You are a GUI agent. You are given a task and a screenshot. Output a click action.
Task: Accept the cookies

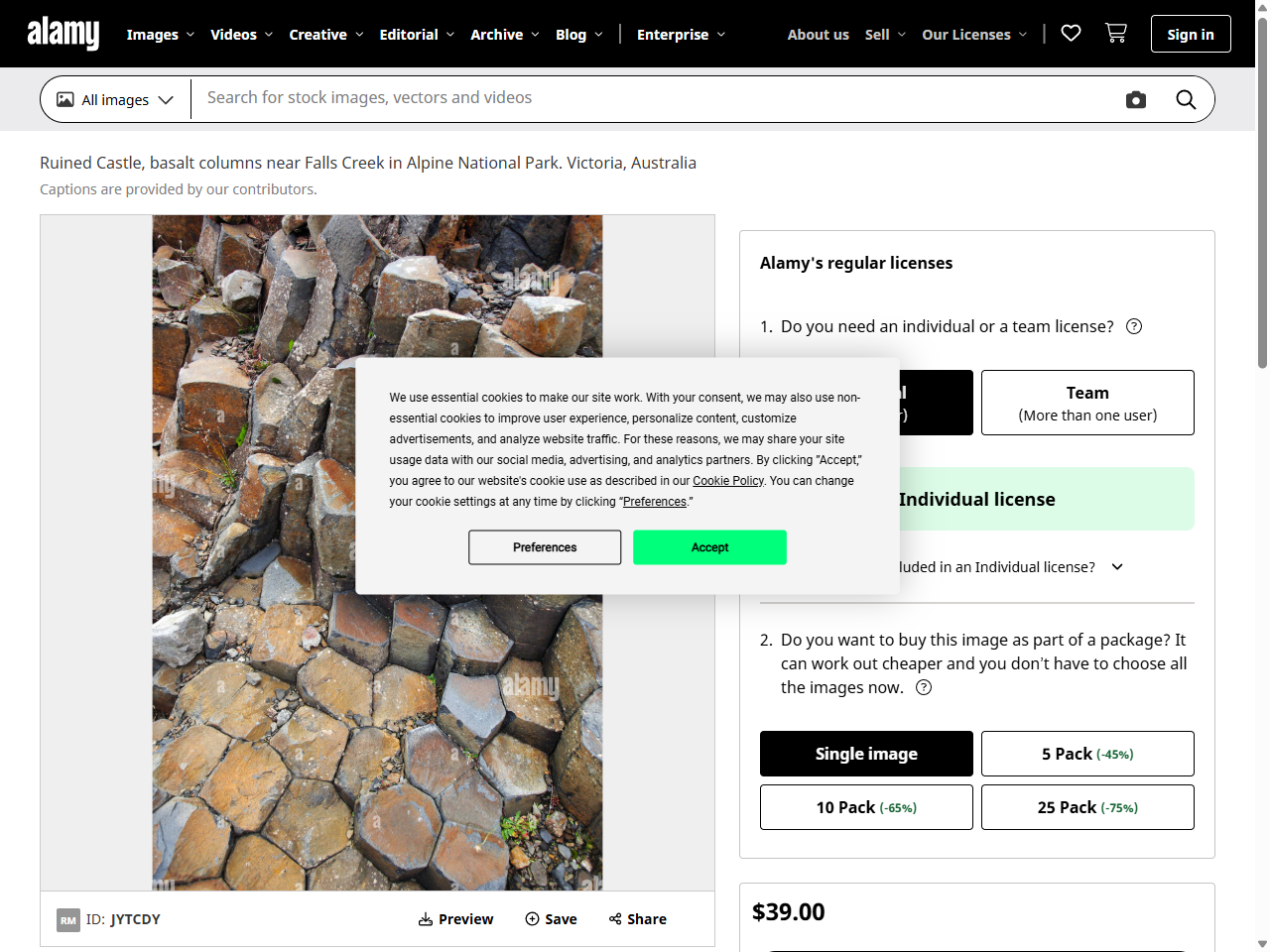coord(709,547)
